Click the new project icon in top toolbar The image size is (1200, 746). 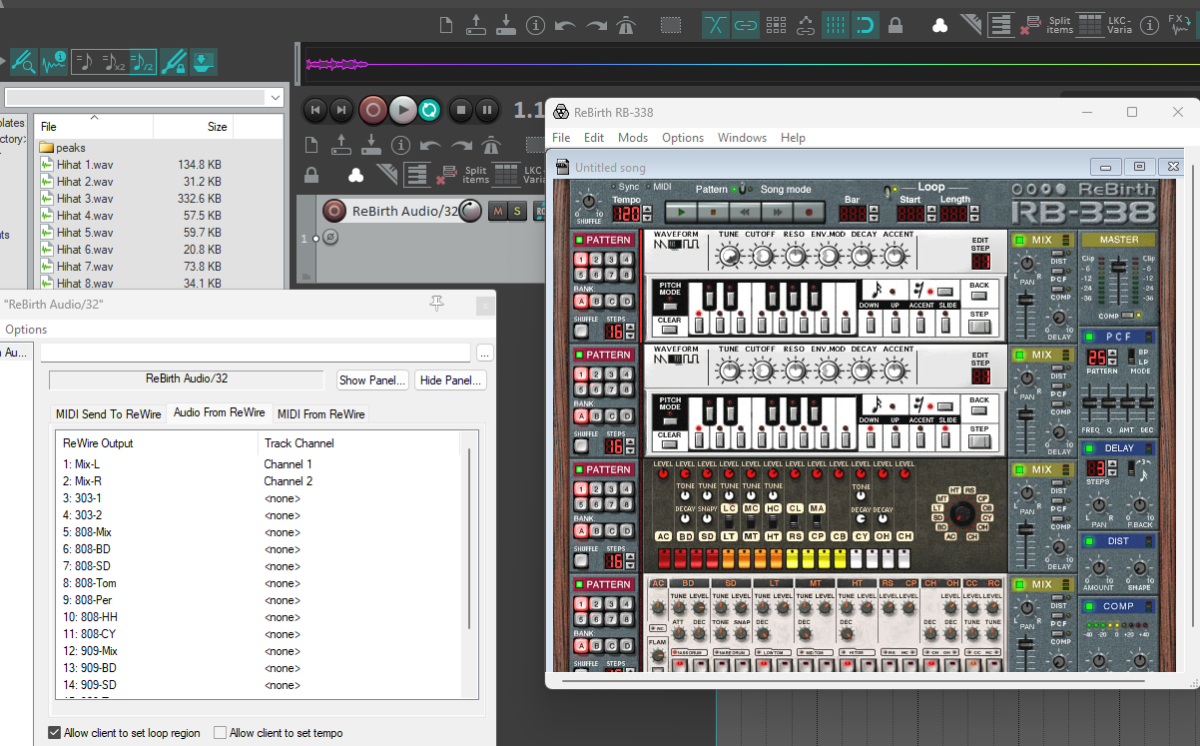click(x=447, y=25)
